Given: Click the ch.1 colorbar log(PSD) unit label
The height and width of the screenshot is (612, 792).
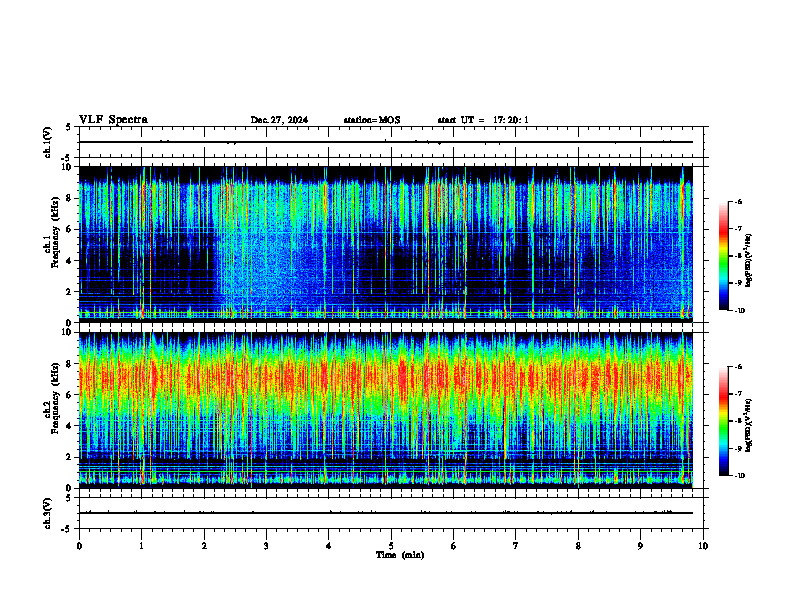Looking at the screenshot, I should [x=749, y=260].
